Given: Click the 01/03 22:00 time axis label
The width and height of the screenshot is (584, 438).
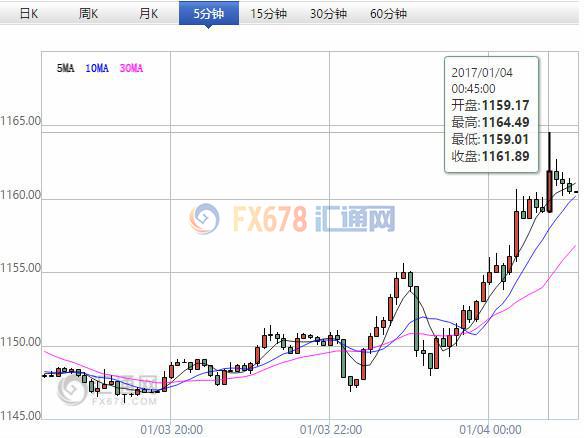Looking at the screenshot, I should (x=331, y=430).
